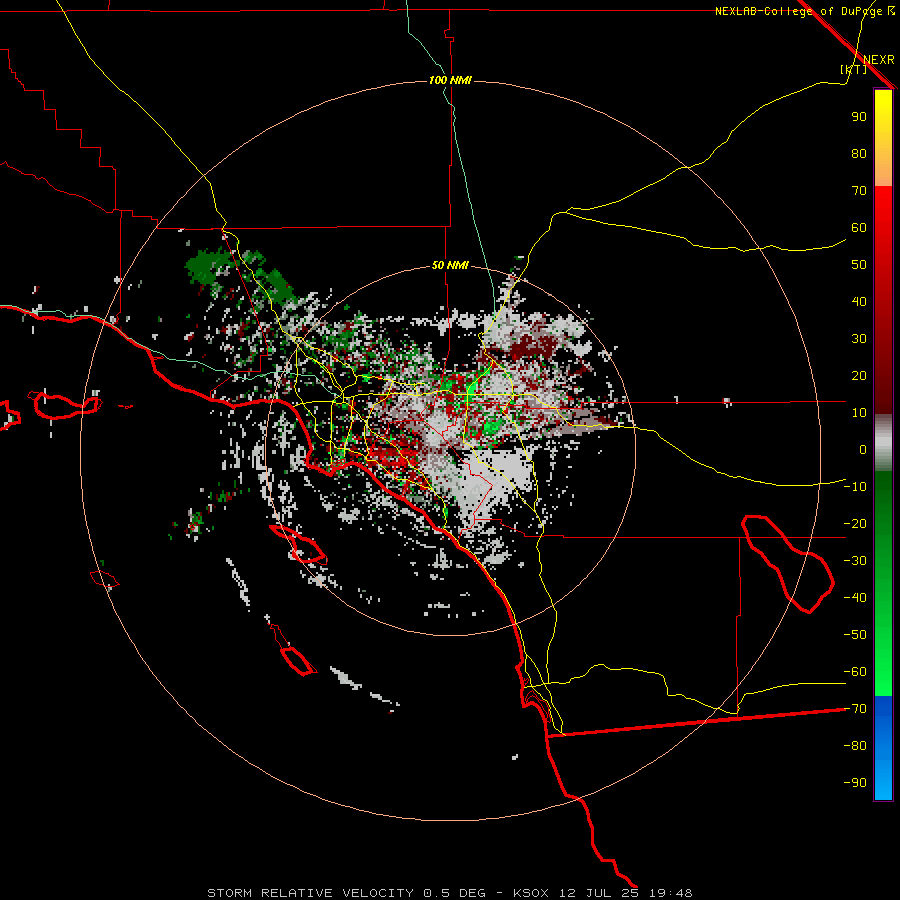Pick the bright green segment of the color bar
This screenshot has height=900, width=900.
[x=883, y=583]
